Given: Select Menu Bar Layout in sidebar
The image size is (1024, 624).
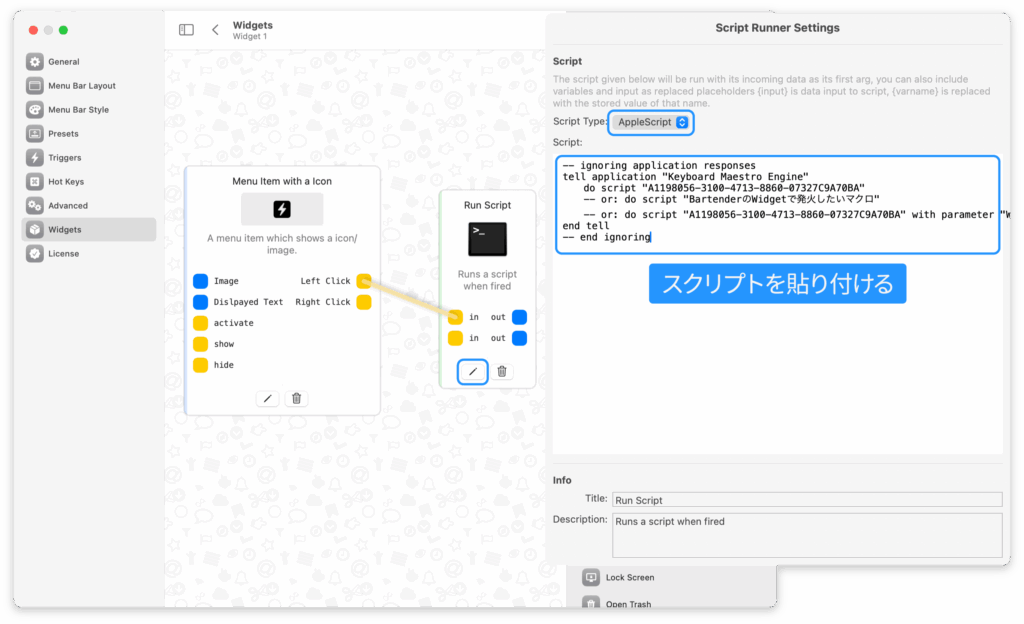Looking at the screenshot, I should click(81, 86).
